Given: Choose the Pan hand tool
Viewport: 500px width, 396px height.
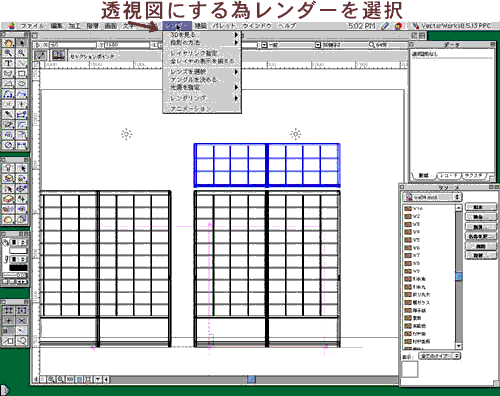Looking at the screenshot, I should [x=8, y=42].
